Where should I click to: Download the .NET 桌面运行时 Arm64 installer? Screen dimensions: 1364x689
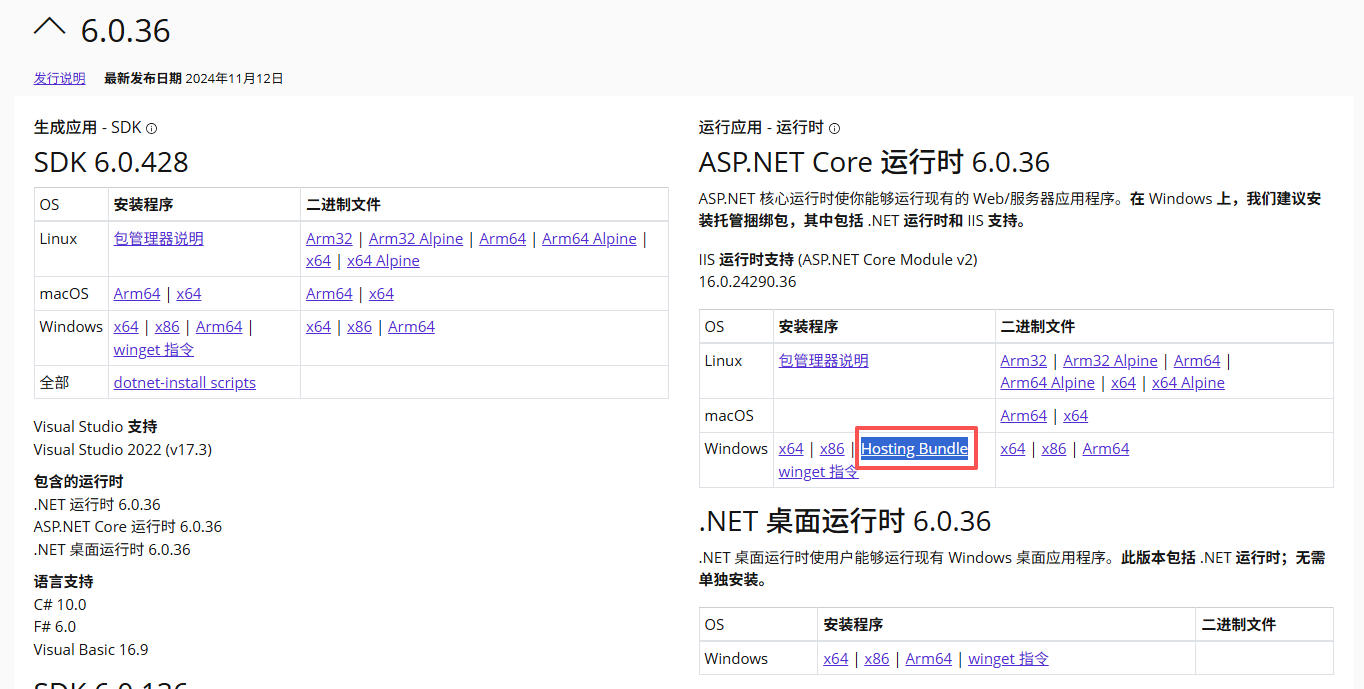click(x=929, y=659)
